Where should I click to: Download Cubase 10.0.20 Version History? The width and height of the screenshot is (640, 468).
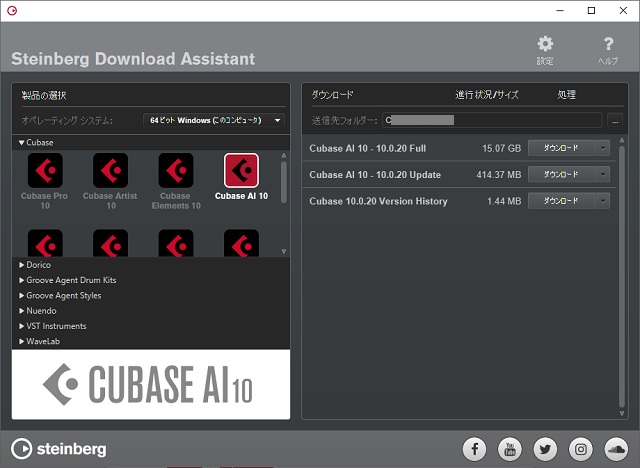click(561, 201)
